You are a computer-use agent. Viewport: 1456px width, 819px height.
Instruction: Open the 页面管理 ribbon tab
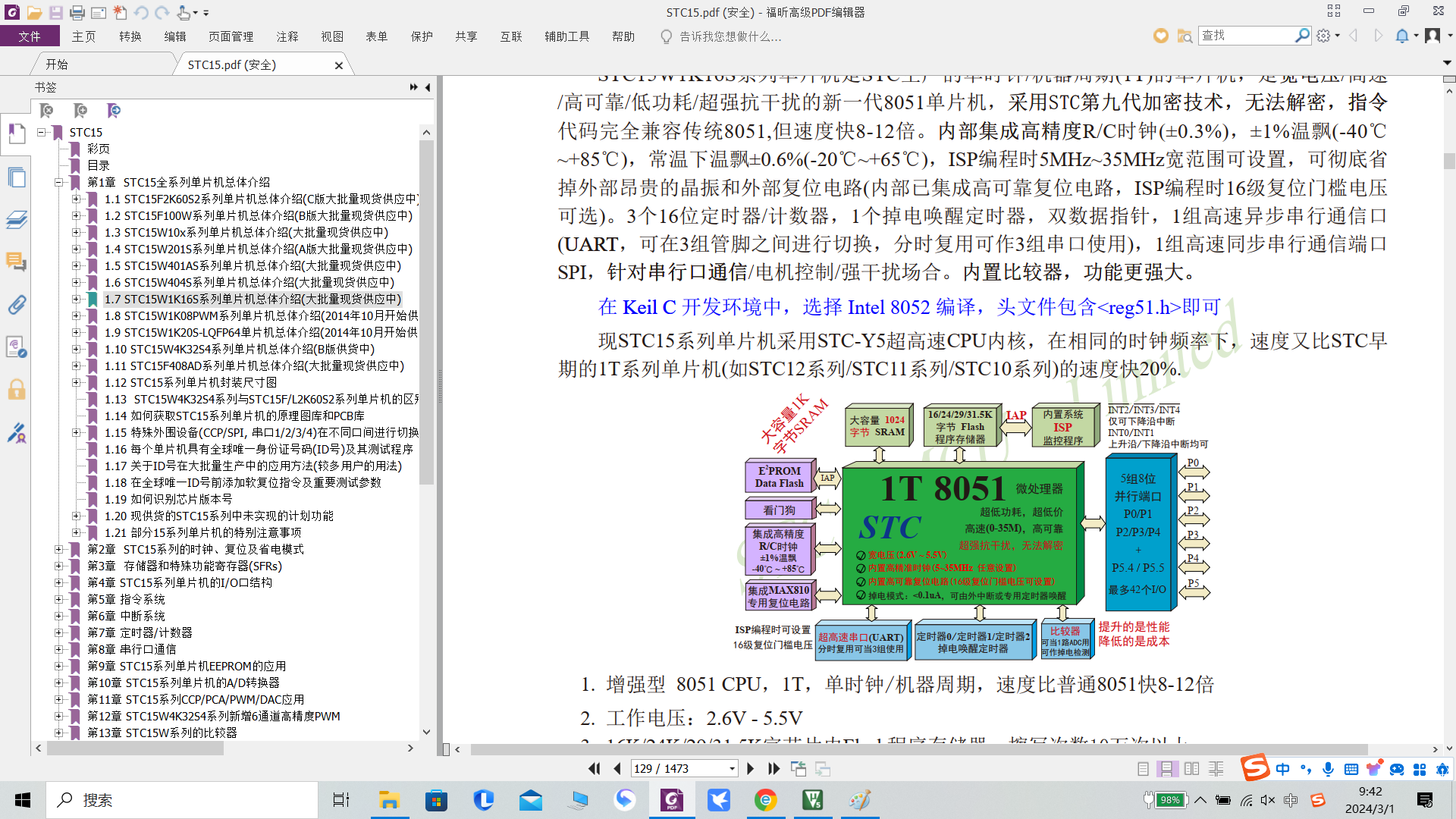tap(231, 36)
